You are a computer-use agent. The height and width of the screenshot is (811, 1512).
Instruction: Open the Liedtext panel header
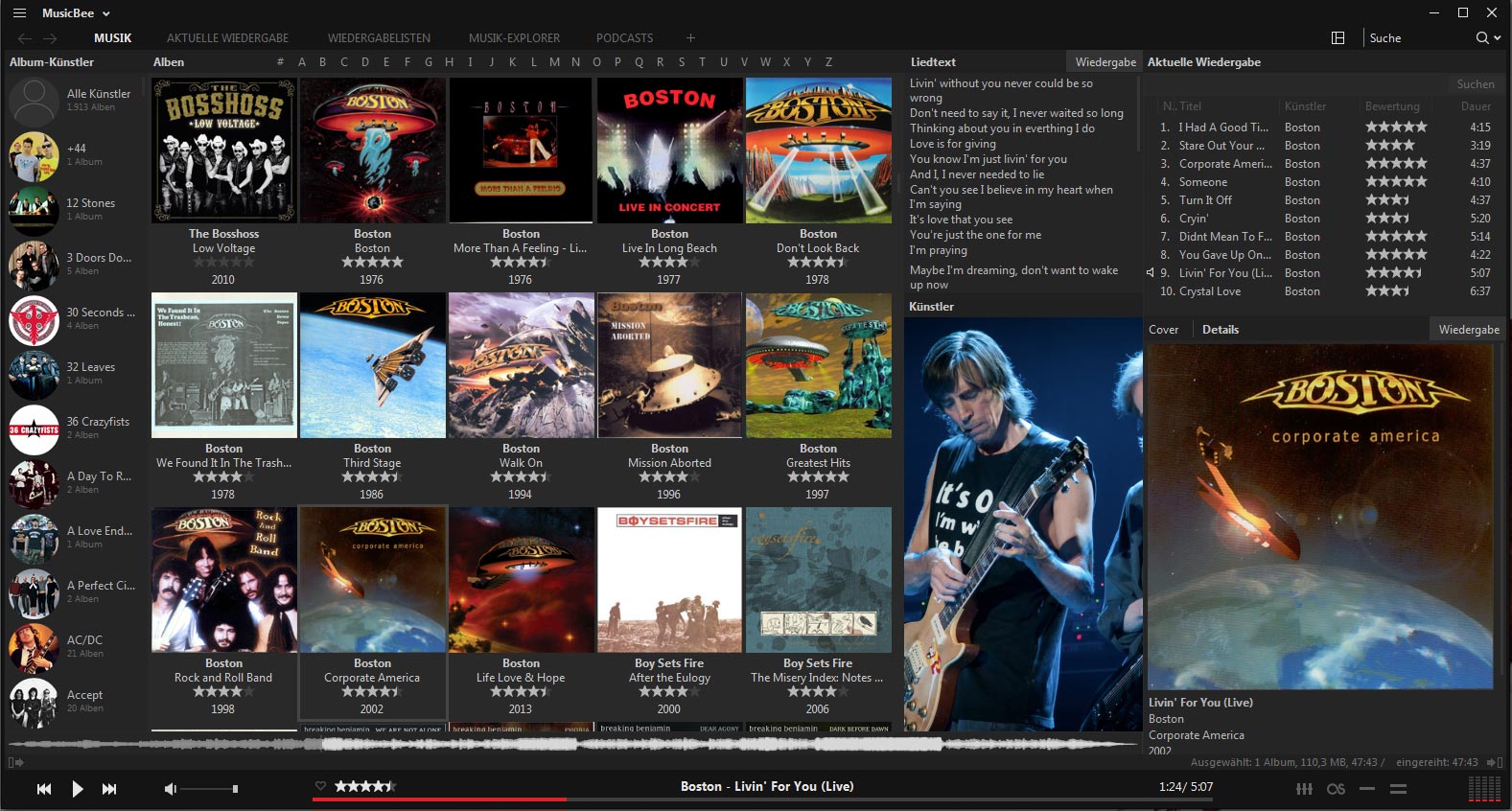933,61
